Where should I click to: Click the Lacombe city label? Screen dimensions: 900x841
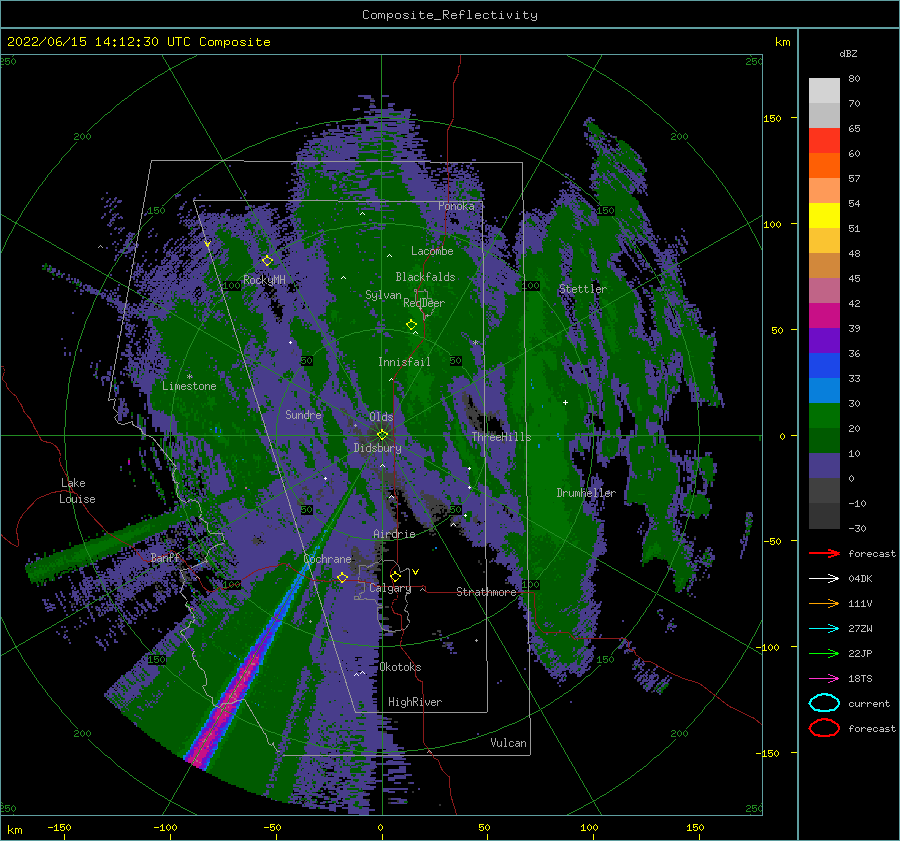point(432,251)
